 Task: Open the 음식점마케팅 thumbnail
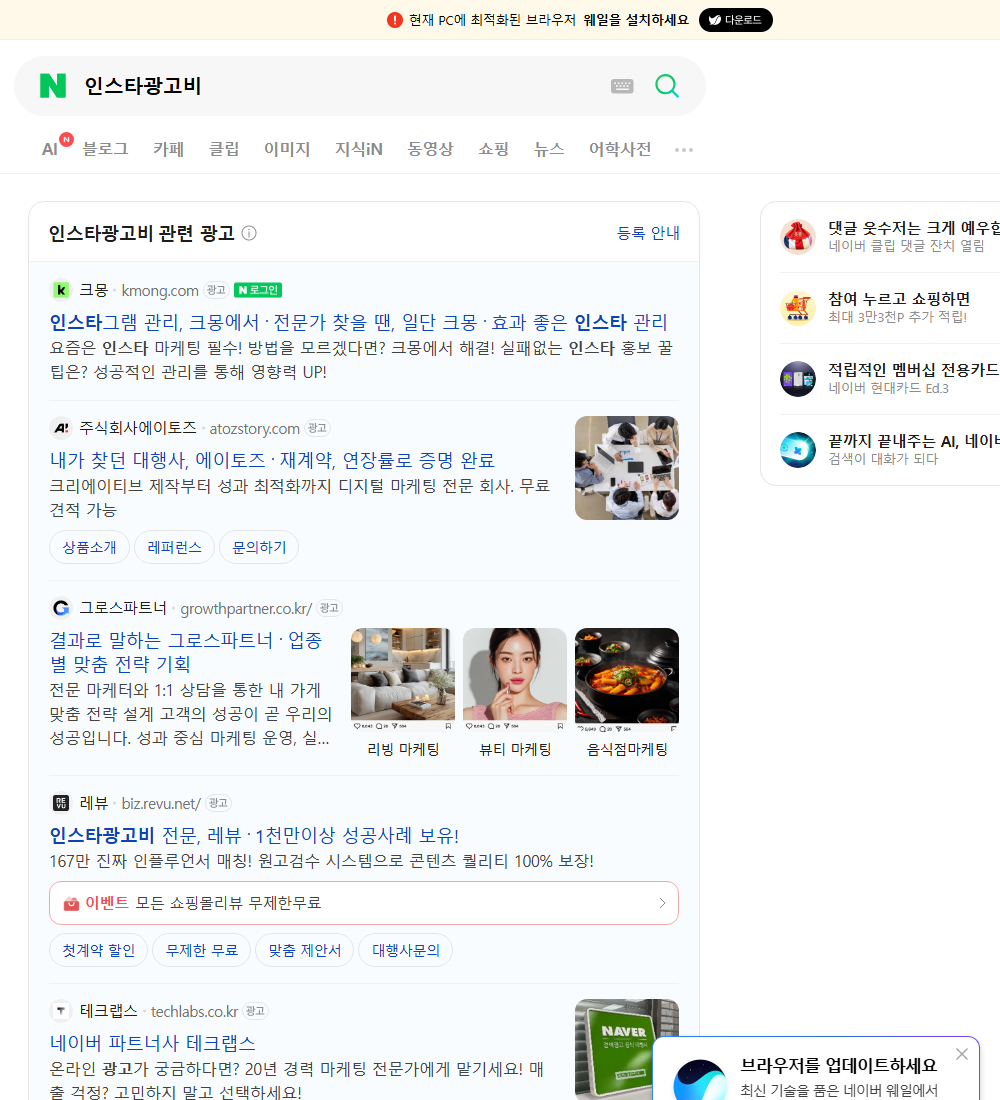[627, 680]
